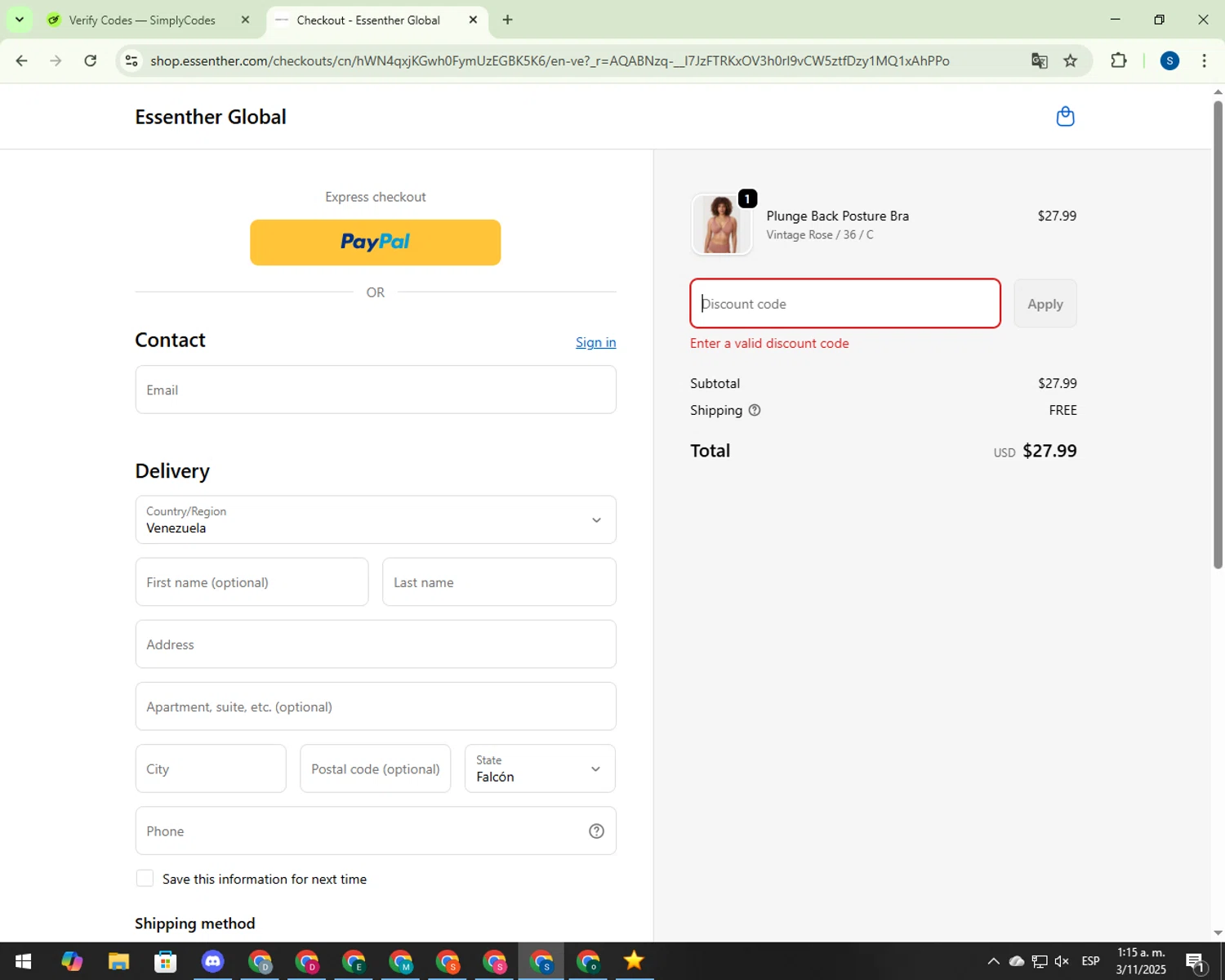Open Discord from the taskbar
This screenshot has width=1225, height=980.
pos(212,961)
